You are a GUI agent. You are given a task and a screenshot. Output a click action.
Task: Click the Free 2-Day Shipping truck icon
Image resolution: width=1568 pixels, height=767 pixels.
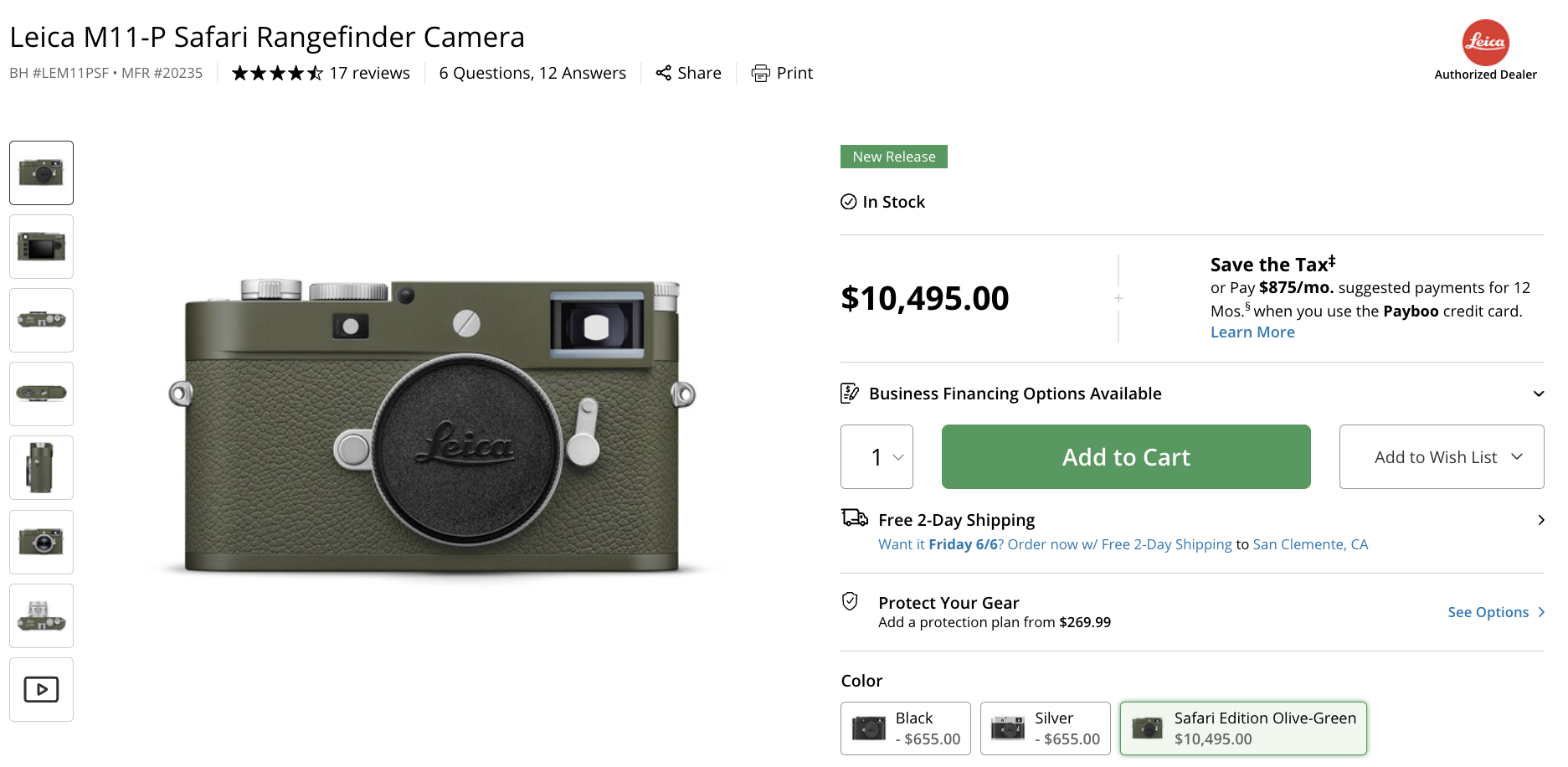point(854,518)
